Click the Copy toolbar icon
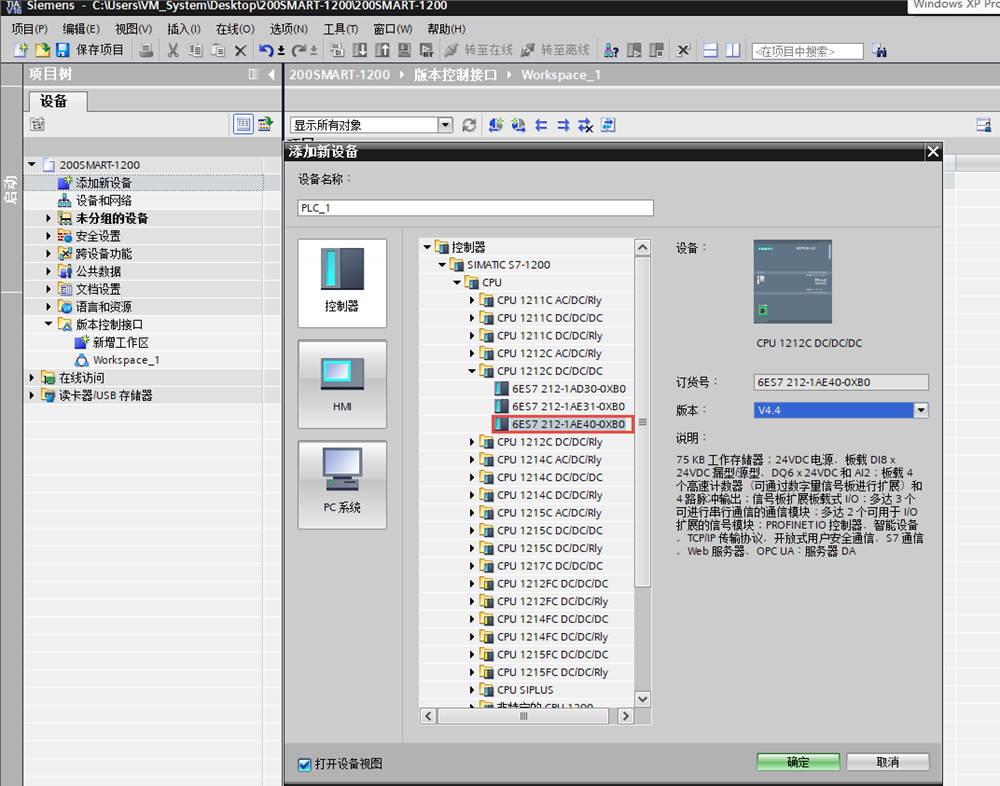The height and width of the screenshot is (786, 1000). point(196,50)
